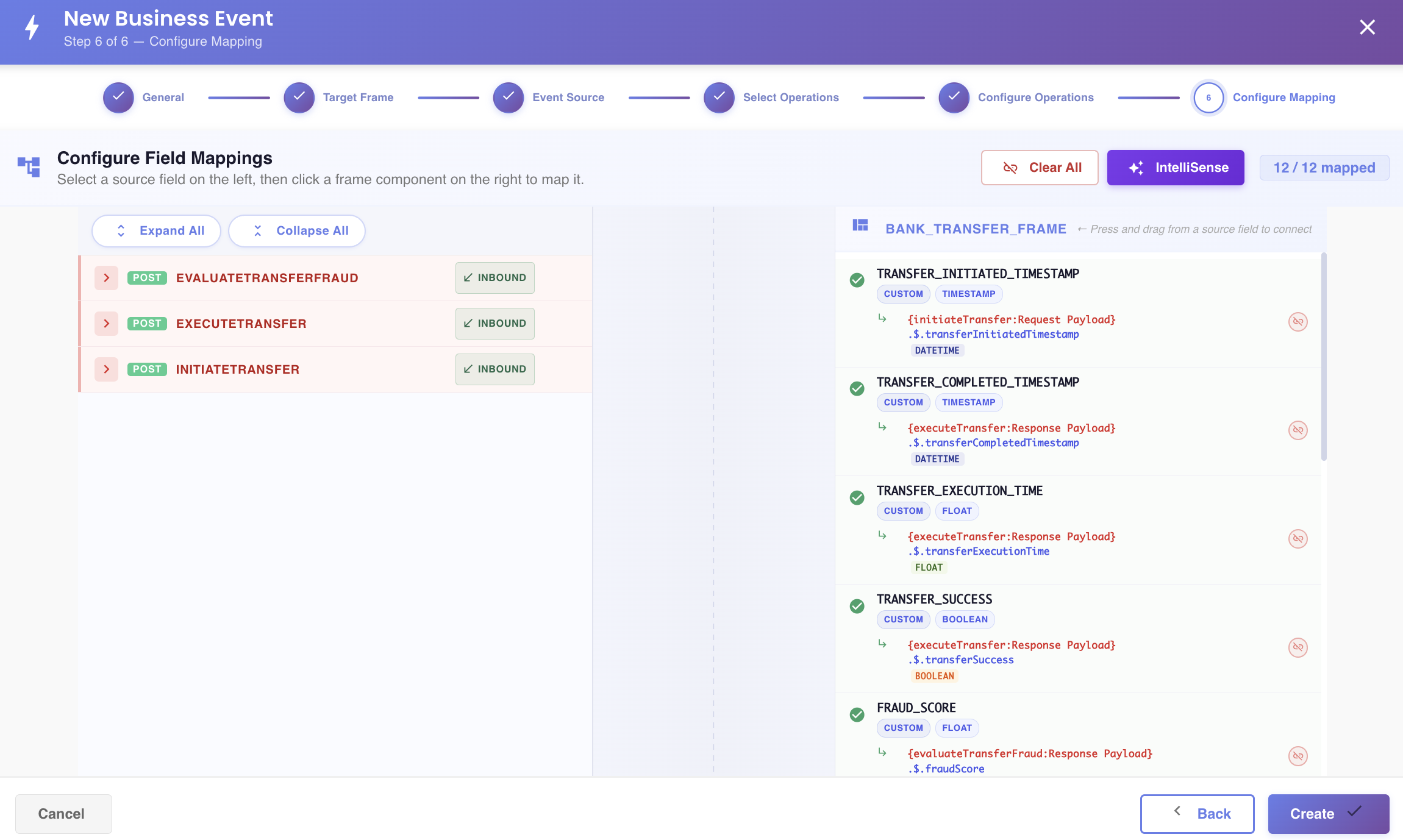Screen dimensions: 1403x840
Task: Cancel the business event wizard
Action: [63, 814]
